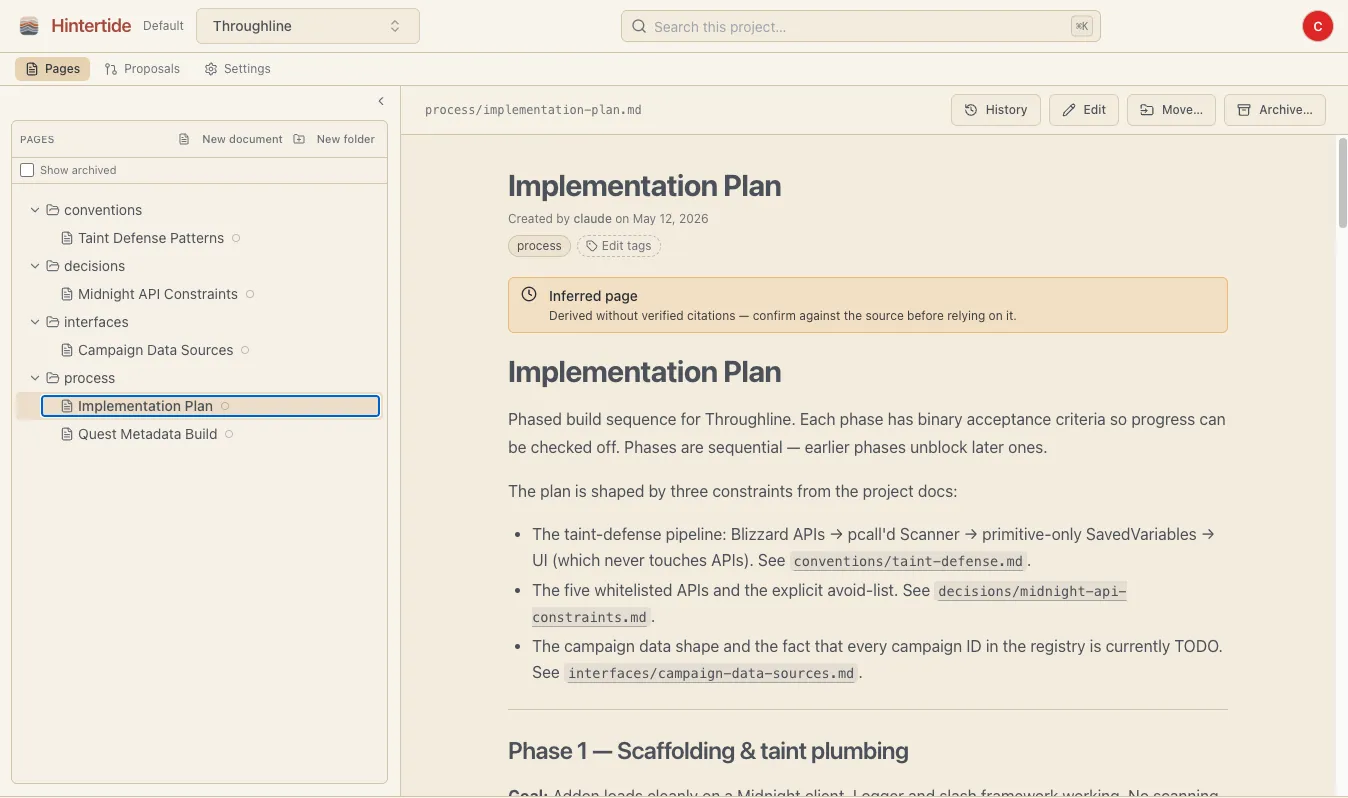Viewport: 1348px width, 798px height.
Task: Click the author name claude
Action: (592, 218)
